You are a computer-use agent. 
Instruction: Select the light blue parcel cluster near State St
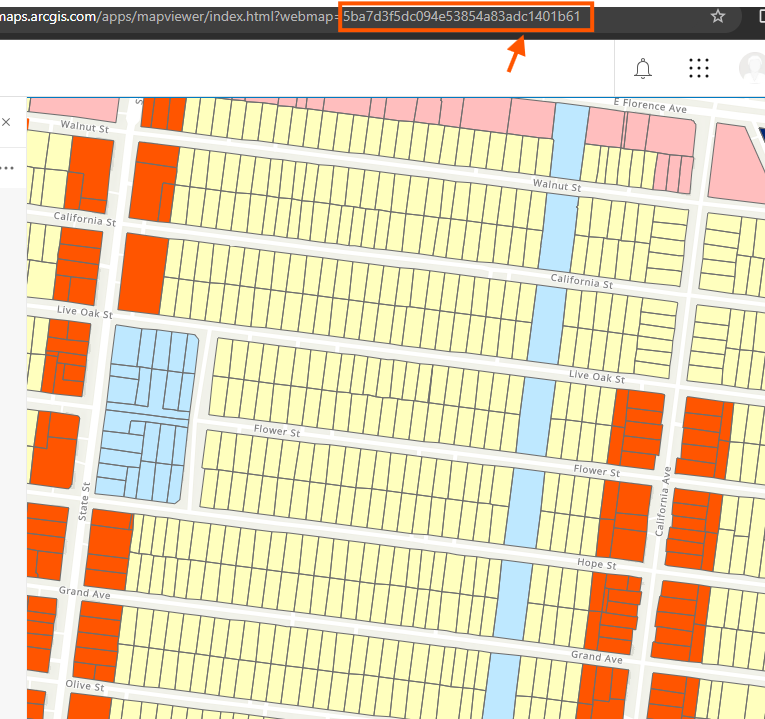click(152, 412)
